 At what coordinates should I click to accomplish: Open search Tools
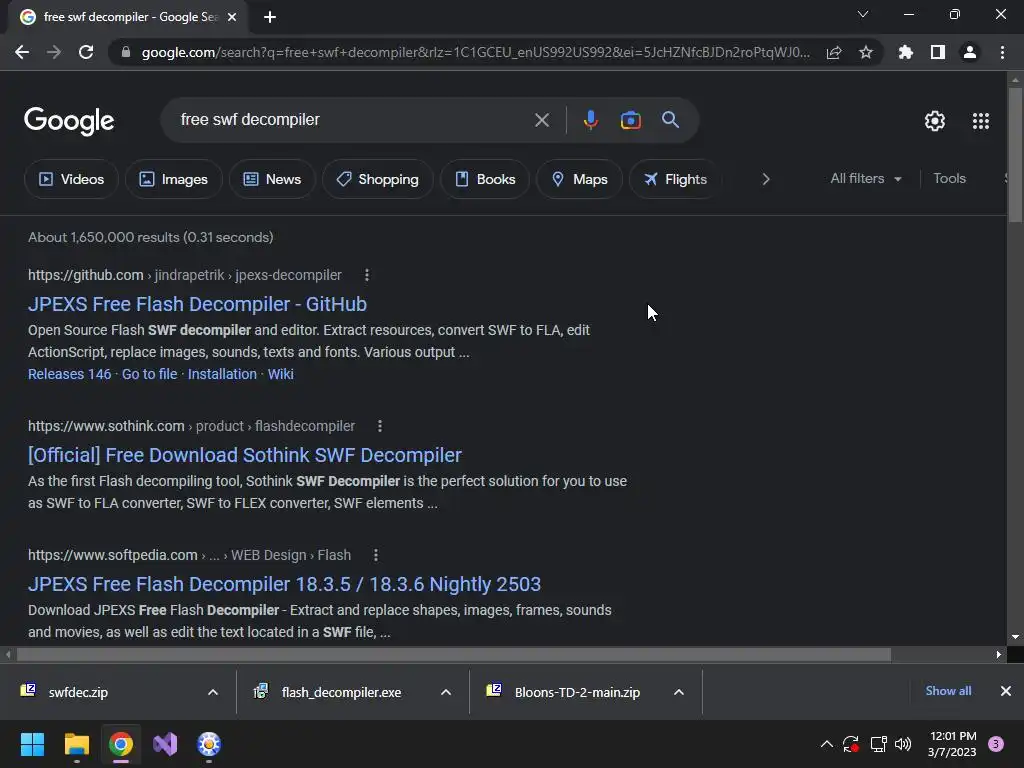click(x=949, y=178)
